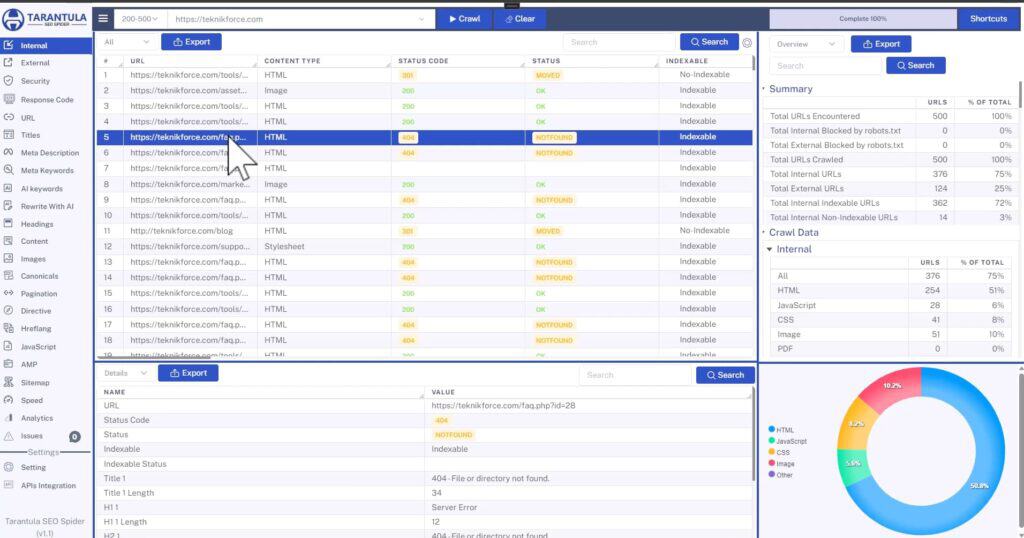Start the Crawl
The height and width of the screenshot is (538, 1024).
click(x=464, y=19)
